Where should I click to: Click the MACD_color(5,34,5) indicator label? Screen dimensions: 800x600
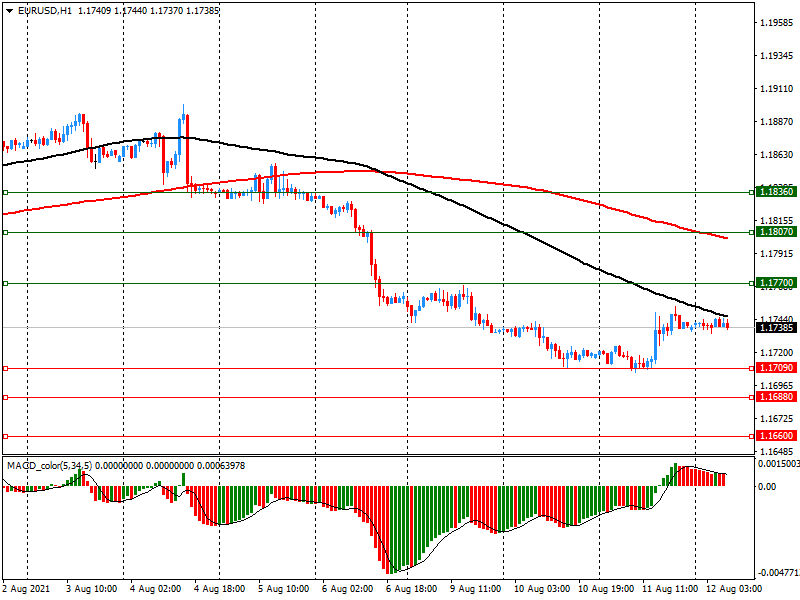coord(50,466)
